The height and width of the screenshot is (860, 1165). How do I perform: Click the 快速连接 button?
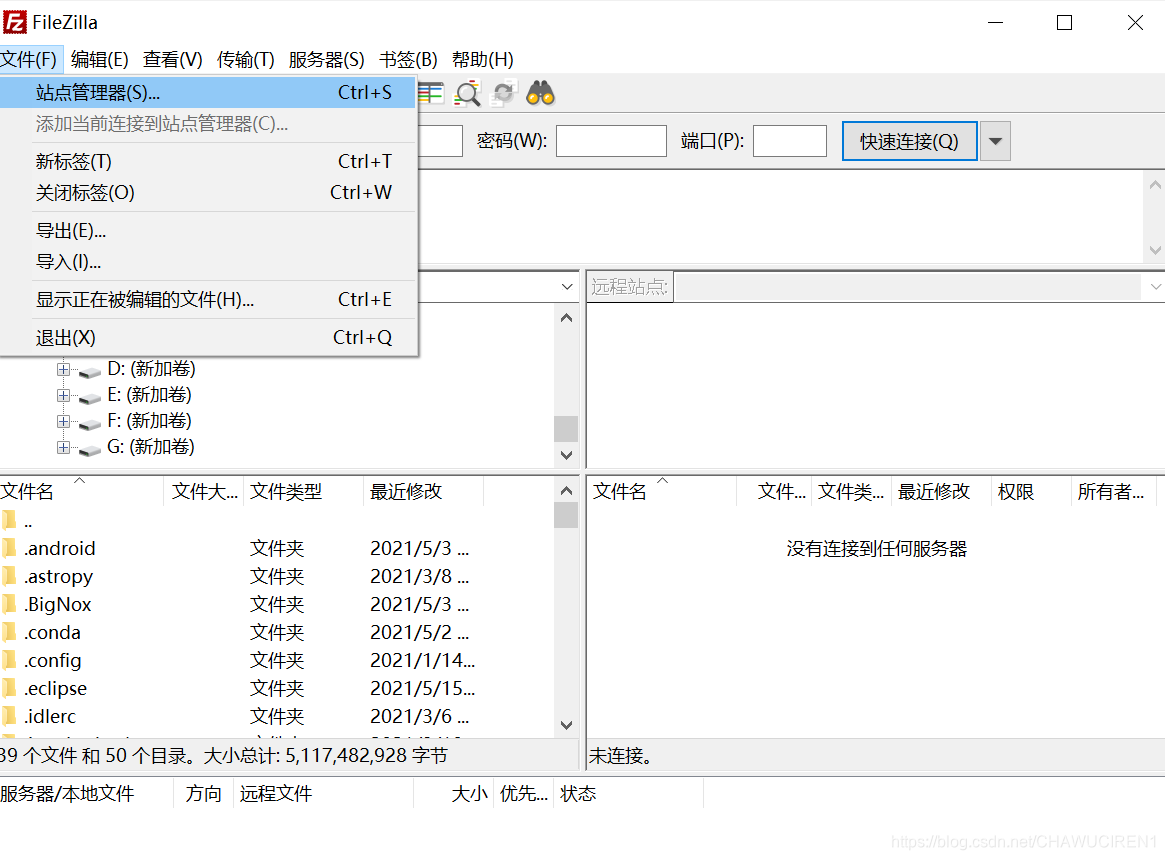tap(908, 140)
